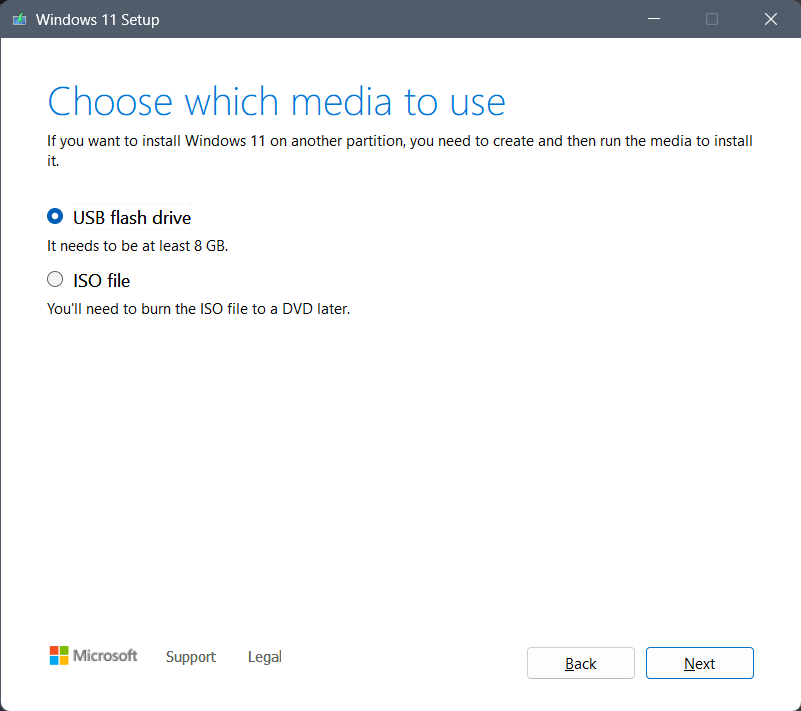Open the Legal information link

tap(264, 657)
